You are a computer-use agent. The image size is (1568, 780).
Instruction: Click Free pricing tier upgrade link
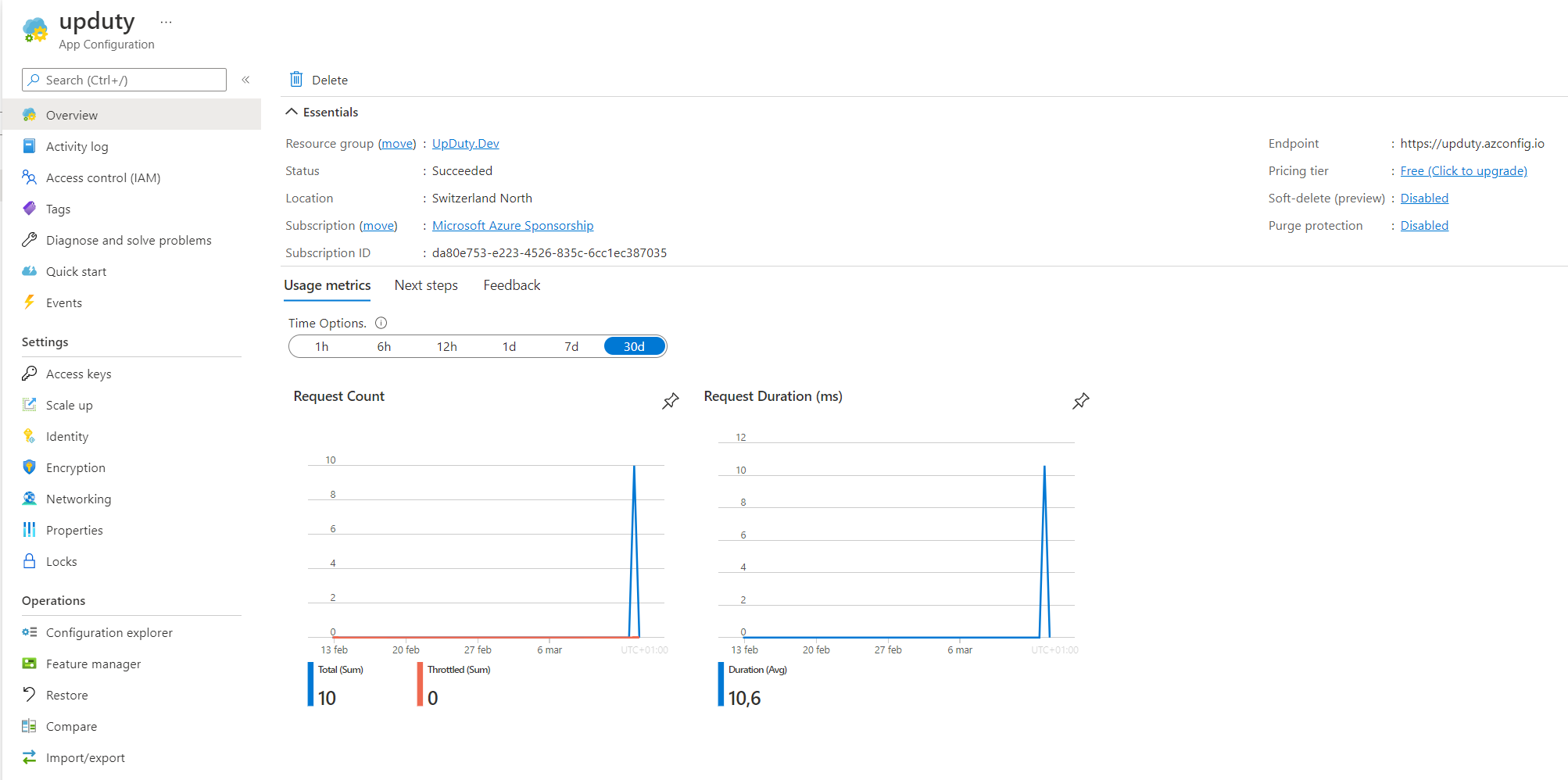point(1463,171)
